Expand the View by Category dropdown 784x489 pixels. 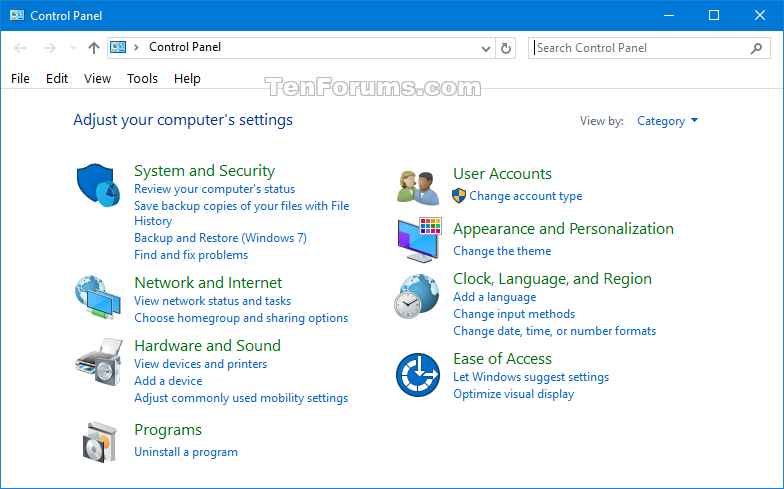point(667,121)
